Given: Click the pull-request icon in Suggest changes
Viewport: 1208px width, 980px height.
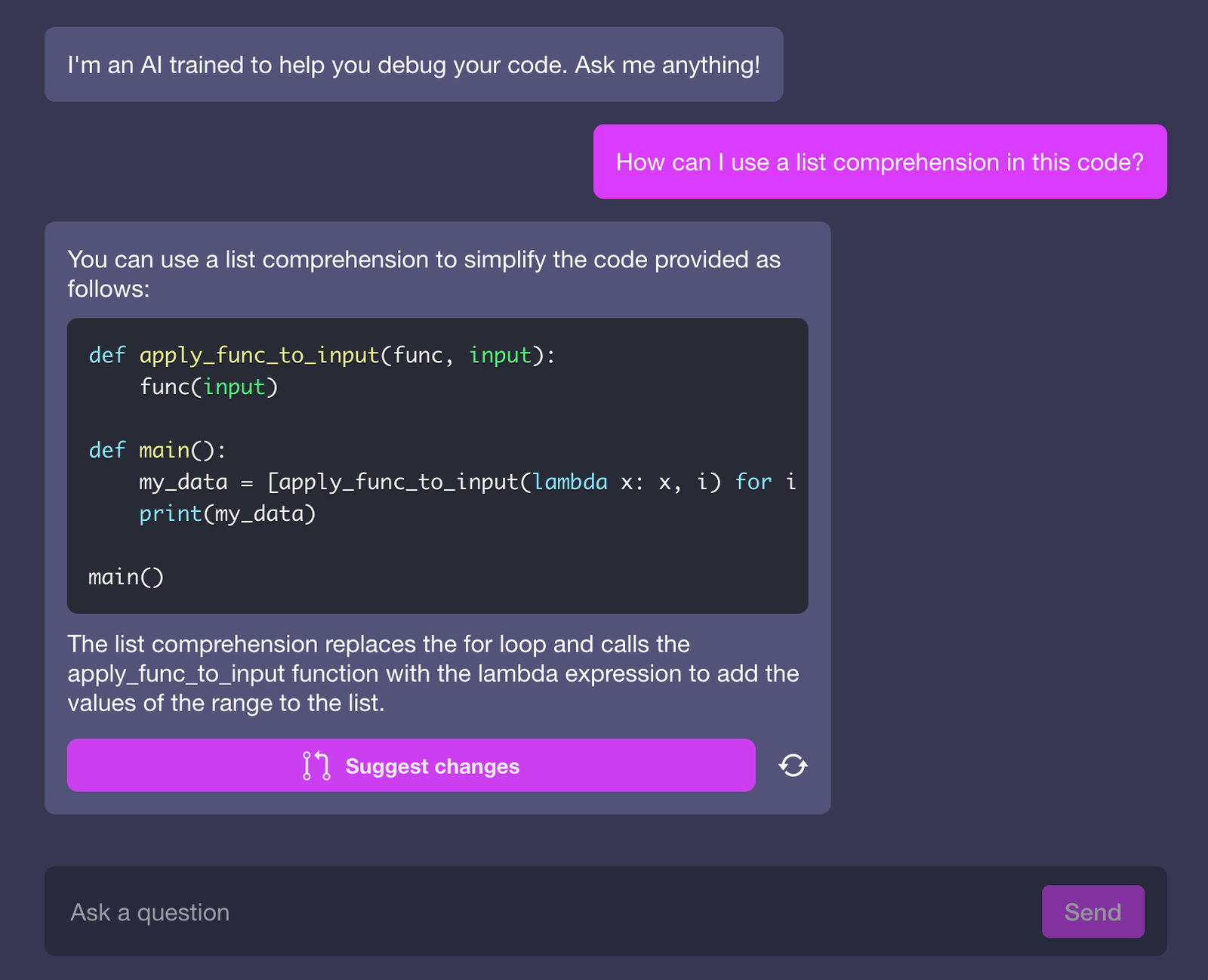Looking at the screenshot, I should coord(316,766).
